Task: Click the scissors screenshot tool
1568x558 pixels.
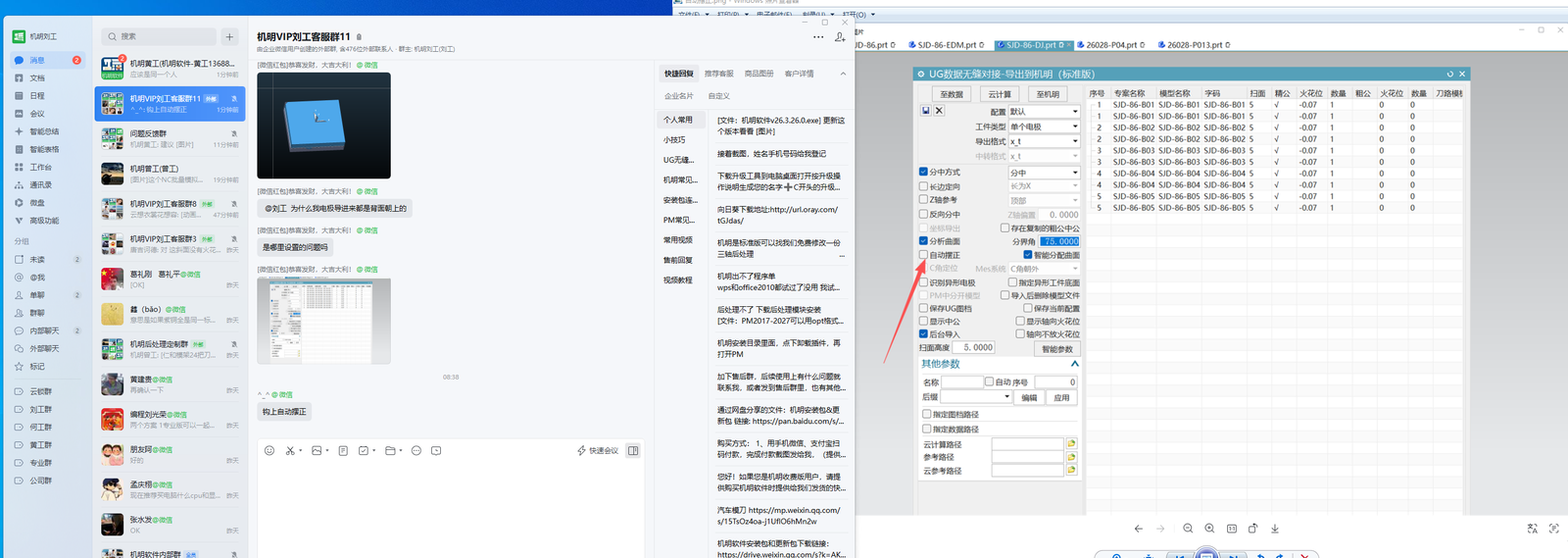Action: [290, 450]
